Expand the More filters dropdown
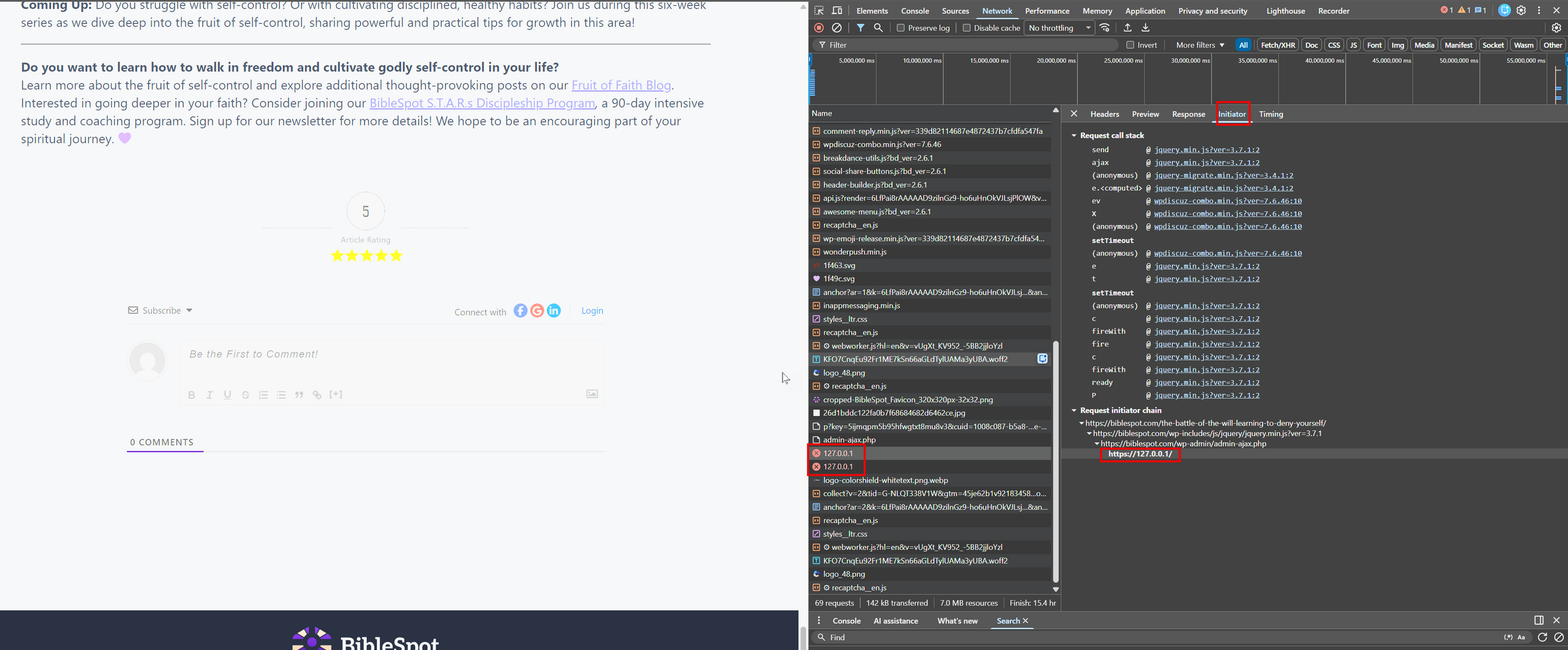Image resolution: width=1568 pixels, height=650 pixels. coord(1200,45)
